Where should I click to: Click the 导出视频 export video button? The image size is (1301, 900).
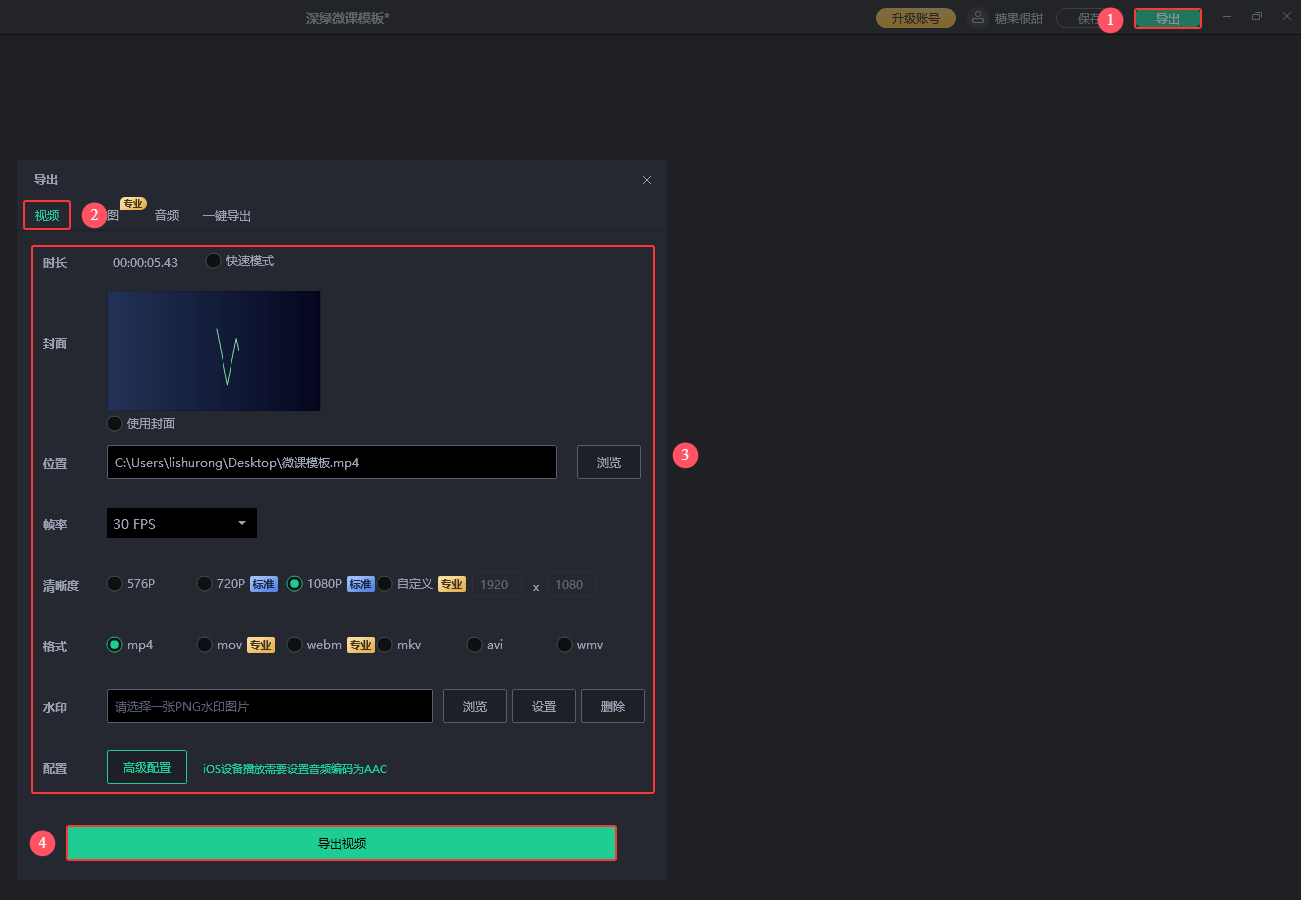click(341, 843)
